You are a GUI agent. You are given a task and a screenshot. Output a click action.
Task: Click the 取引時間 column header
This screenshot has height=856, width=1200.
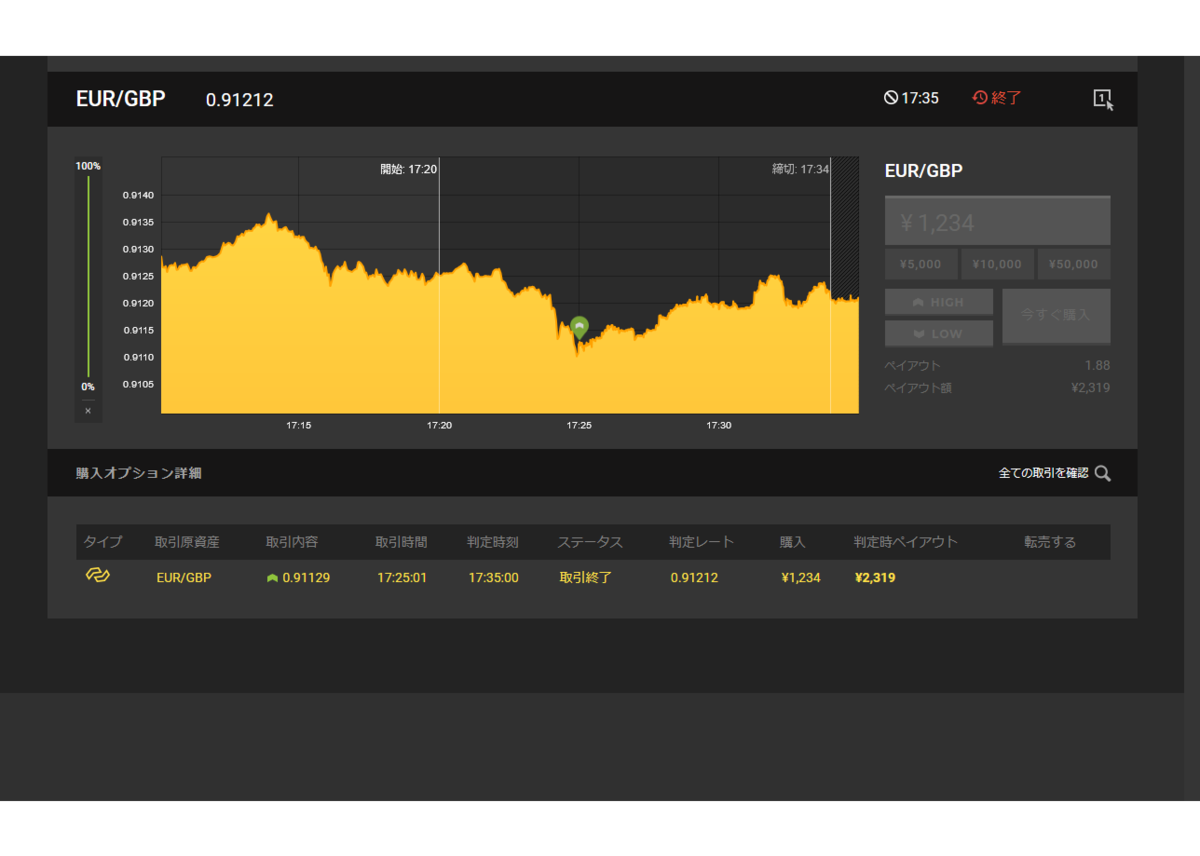[x=401, y=542]
